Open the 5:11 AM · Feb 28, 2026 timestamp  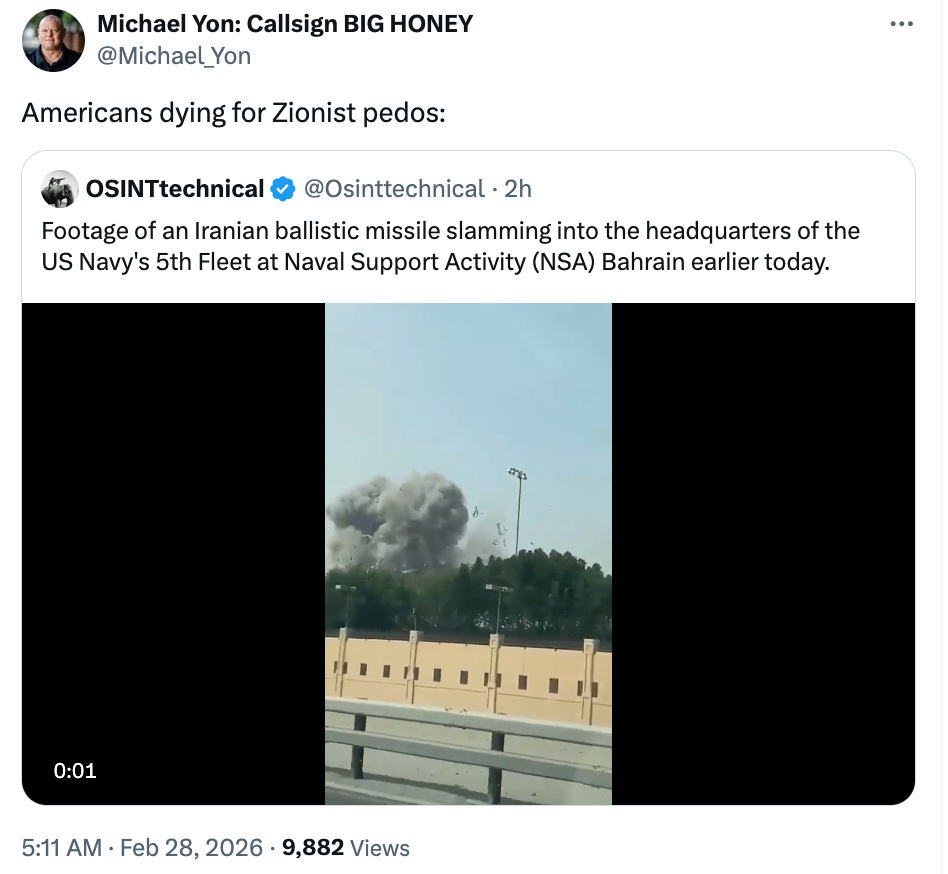pos(145,848)
